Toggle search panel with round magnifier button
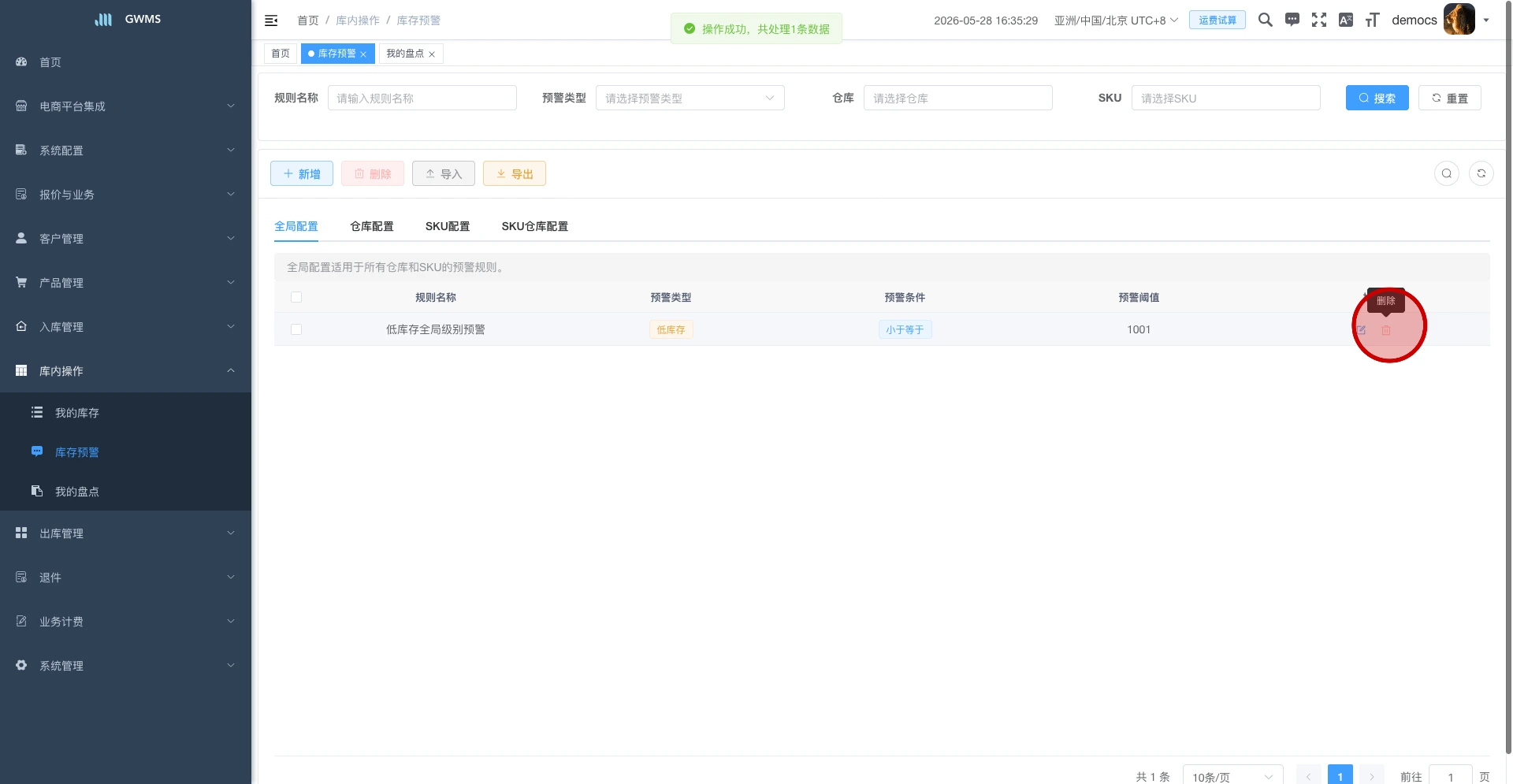1513x784 pixels. [x=1447, y=173]
